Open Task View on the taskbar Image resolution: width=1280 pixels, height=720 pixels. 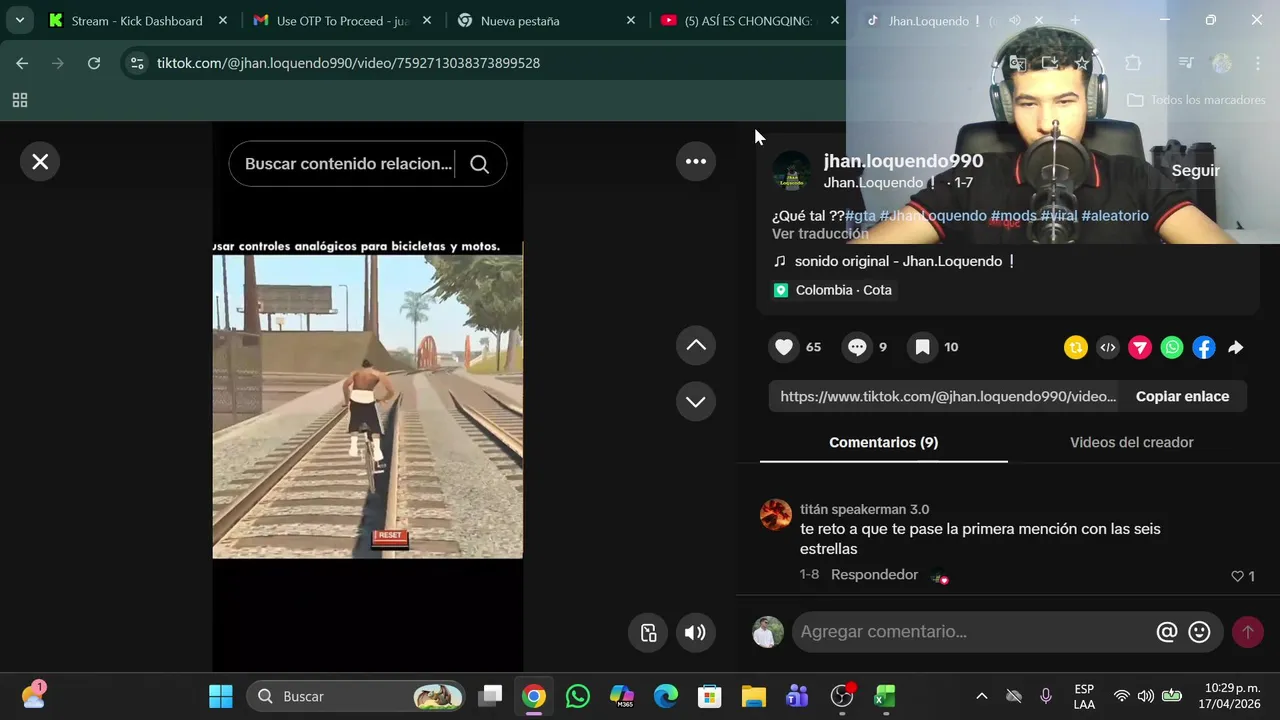[490, 696]
